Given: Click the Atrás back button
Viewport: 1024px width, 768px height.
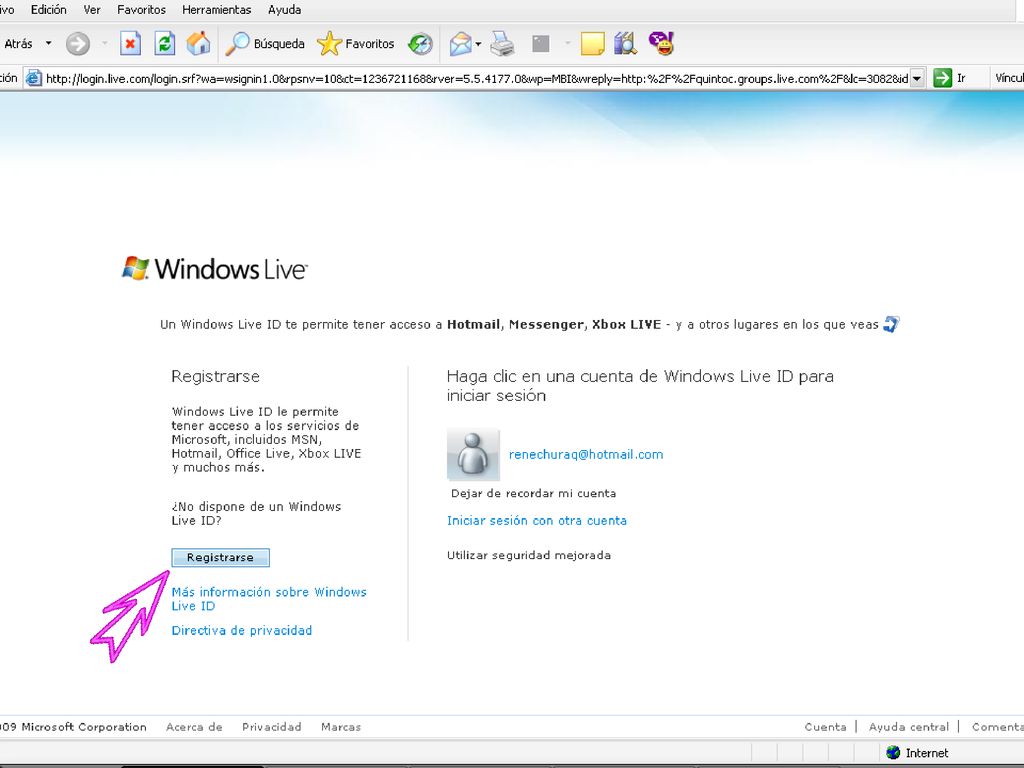Looking at the screenshot, I should [18, 44].
